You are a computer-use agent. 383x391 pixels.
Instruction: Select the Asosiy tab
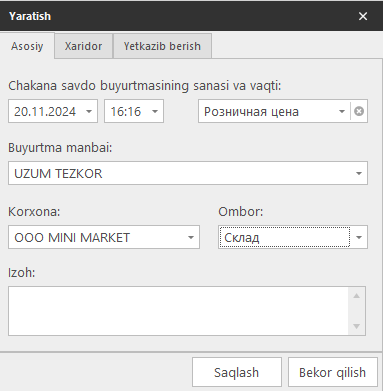coord(27,46)
